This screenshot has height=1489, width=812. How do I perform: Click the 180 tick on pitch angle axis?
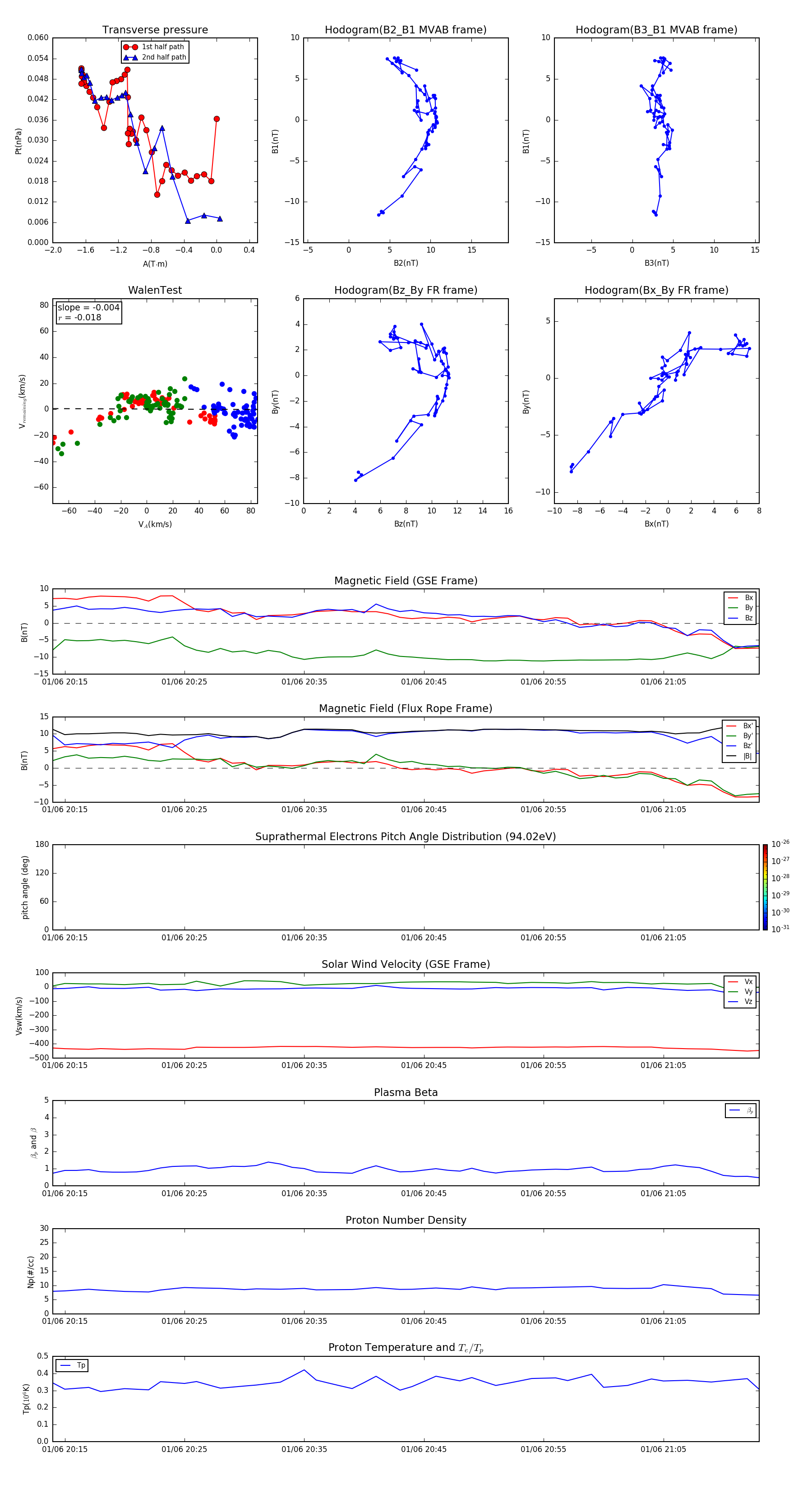[x=42, y=845]
